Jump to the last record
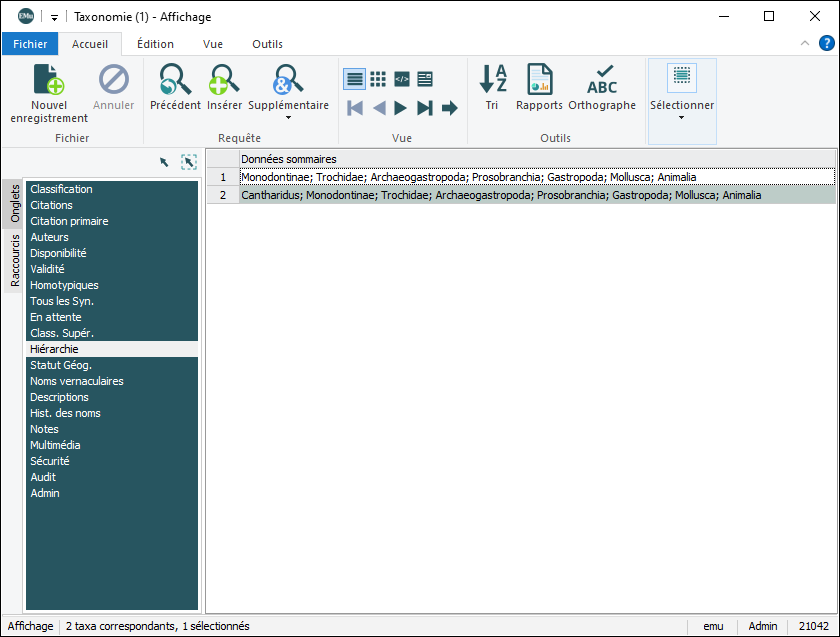This screenshot has width=840, height=637. click(425, 108)
